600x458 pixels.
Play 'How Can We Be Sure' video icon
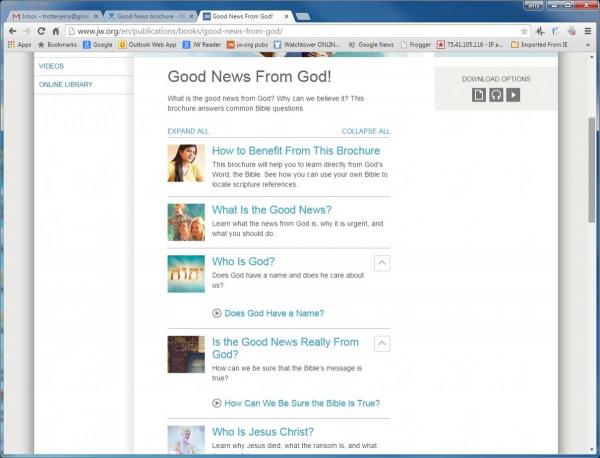point(217,403)
